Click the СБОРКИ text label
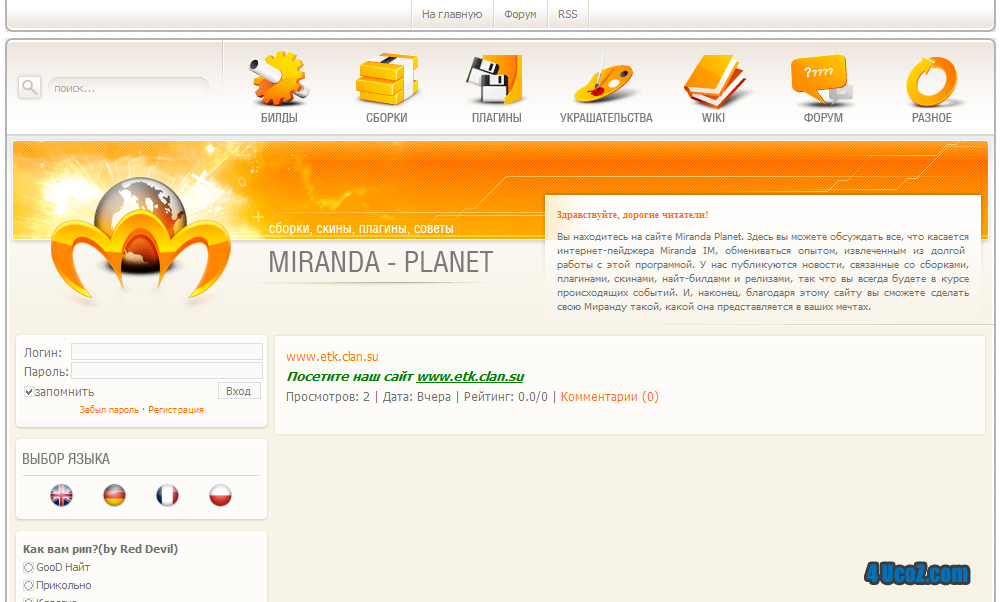Screen dimensions: 1002x602 pyautogui.click(x=387, y=118)
